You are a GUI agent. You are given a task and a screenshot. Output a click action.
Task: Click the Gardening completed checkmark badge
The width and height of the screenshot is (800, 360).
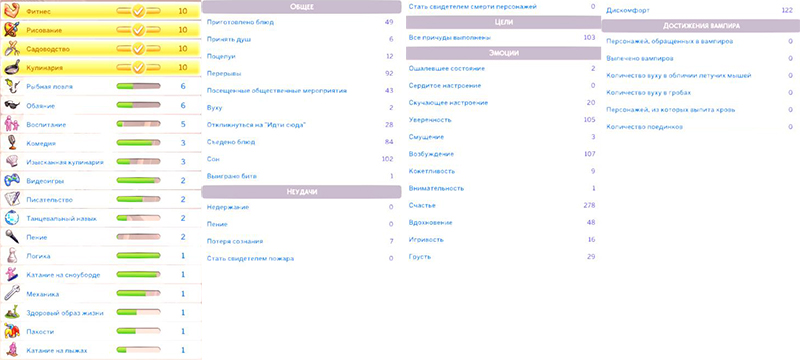pos(138,49)
